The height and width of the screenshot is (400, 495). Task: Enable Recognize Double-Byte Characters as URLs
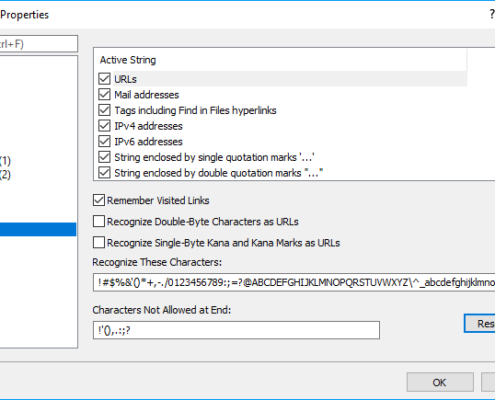coord(99,221)
